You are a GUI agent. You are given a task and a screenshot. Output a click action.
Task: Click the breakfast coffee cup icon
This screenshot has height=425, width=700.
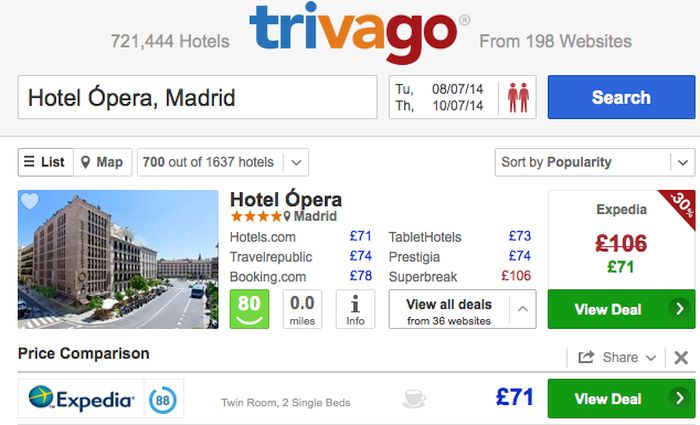[413, 399]
